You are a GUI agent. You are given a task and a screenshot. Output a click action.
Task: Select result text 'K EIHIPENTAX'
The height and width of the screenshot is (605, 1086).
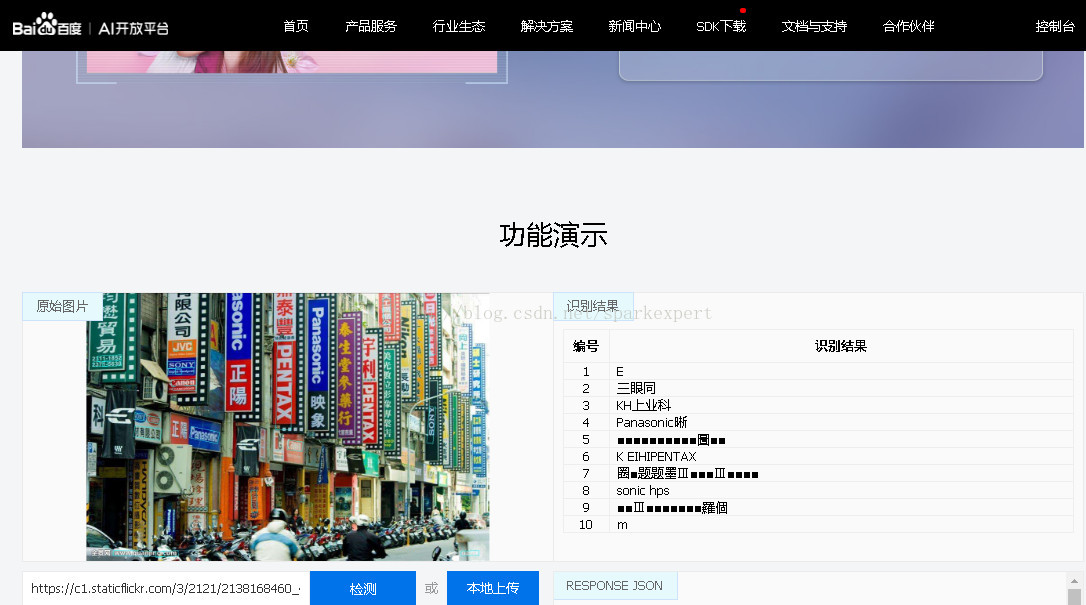(656, 457)
